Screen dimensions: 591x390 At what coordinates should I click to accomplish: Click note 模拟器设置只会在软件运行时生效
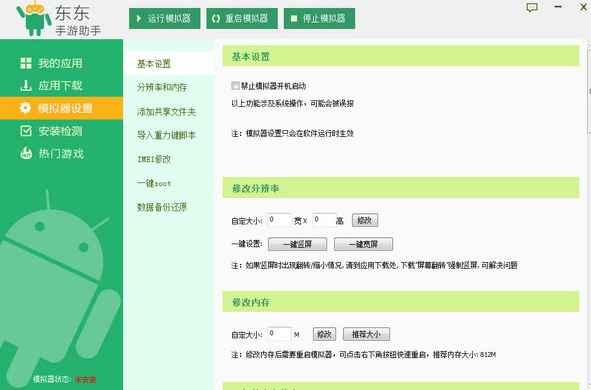click(292, 133)
